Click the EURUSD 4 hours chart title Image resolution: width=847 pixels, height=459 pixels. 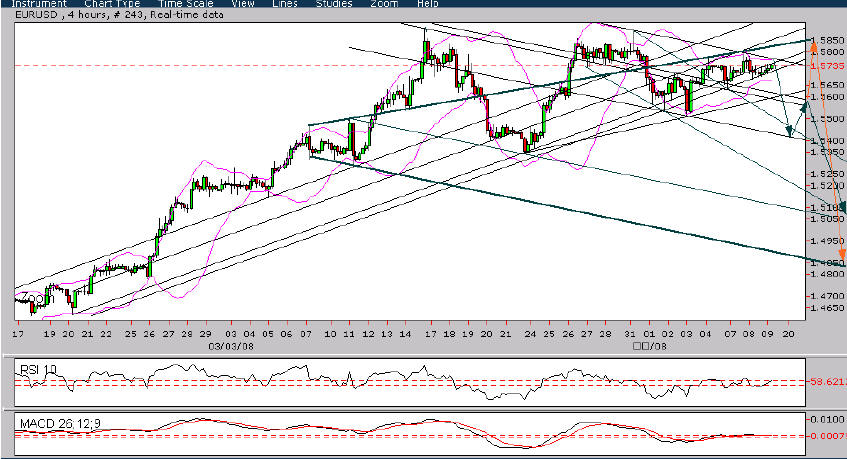pos(119,15)
